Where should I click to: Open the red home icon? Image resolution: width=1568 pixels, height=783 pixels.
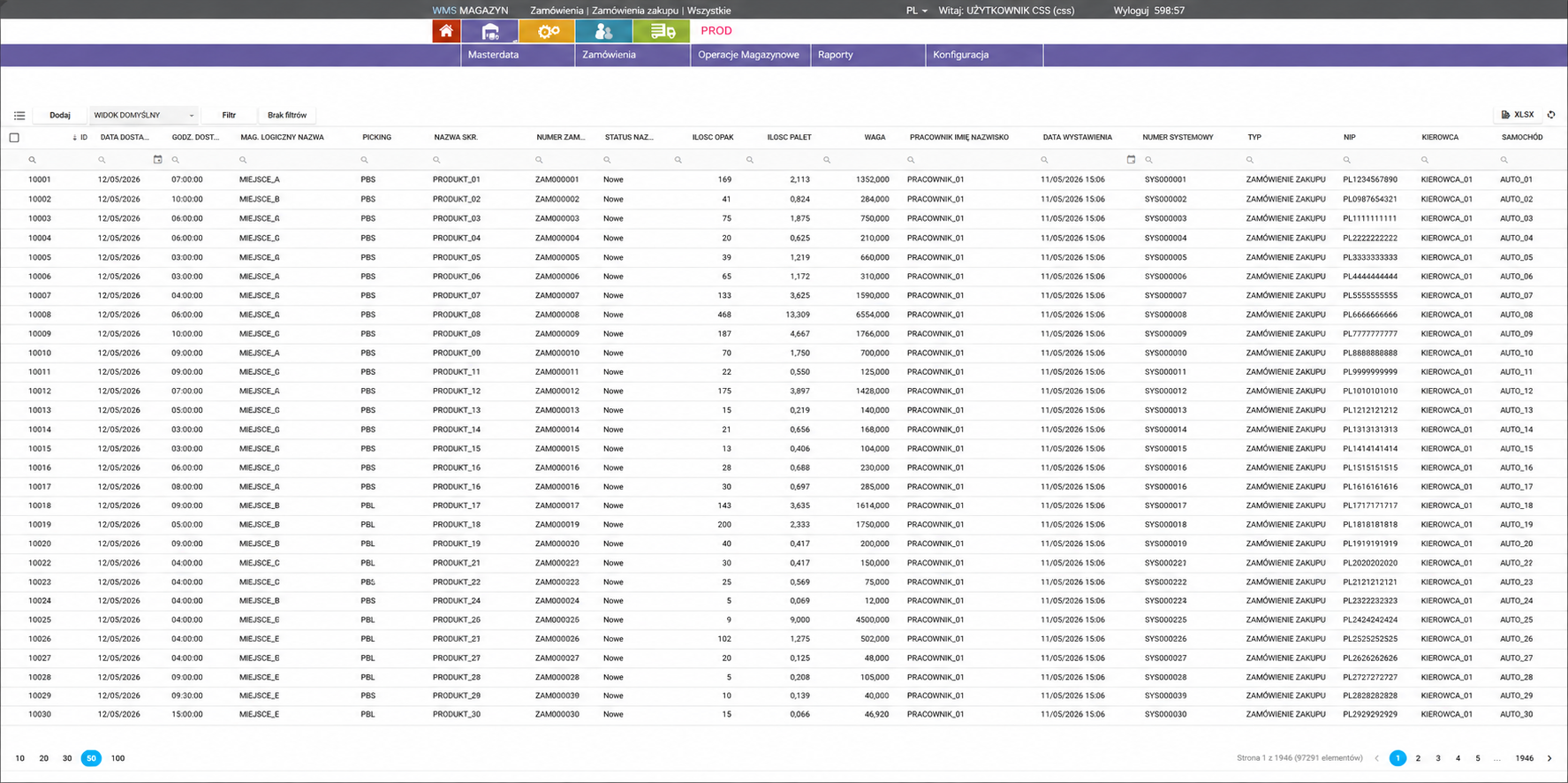click(446, 31)
